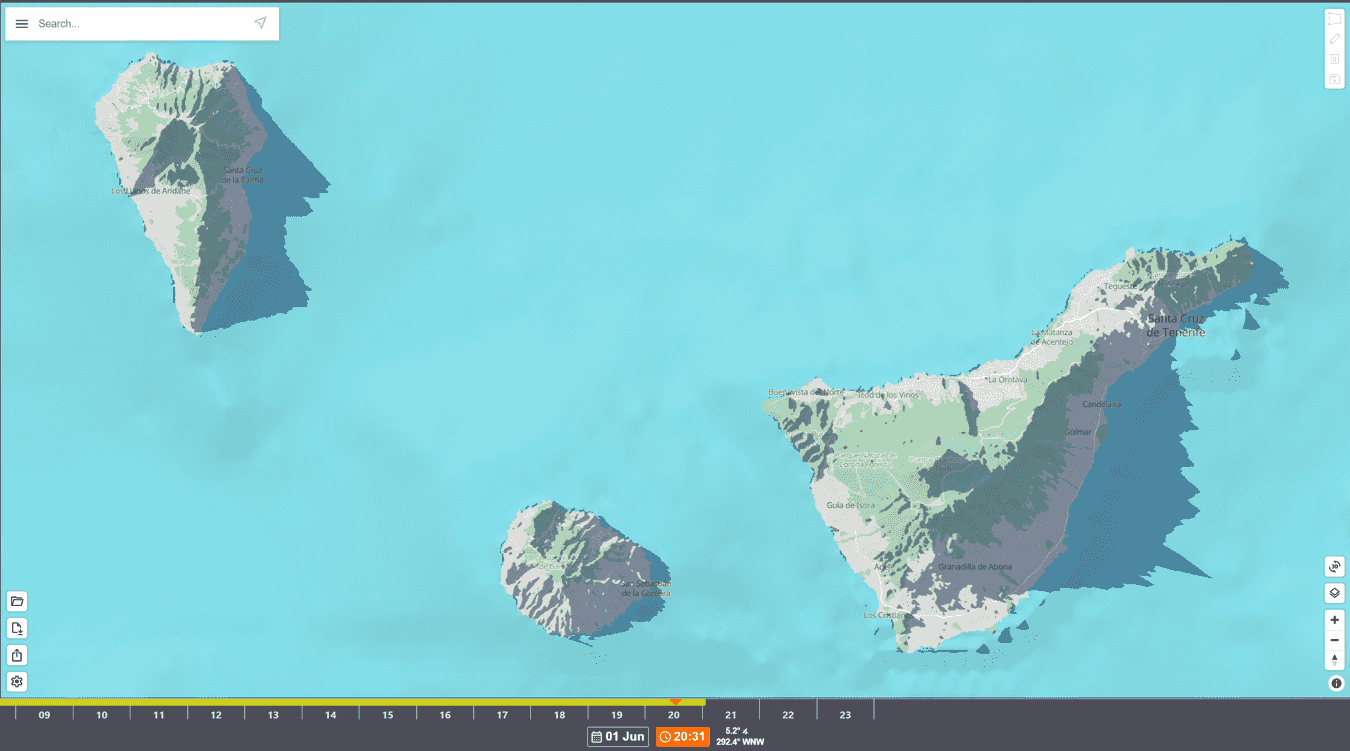Open the share panel
This screenshot has width=1350, height=751.
pyautogui.click(x=17, y=655)
